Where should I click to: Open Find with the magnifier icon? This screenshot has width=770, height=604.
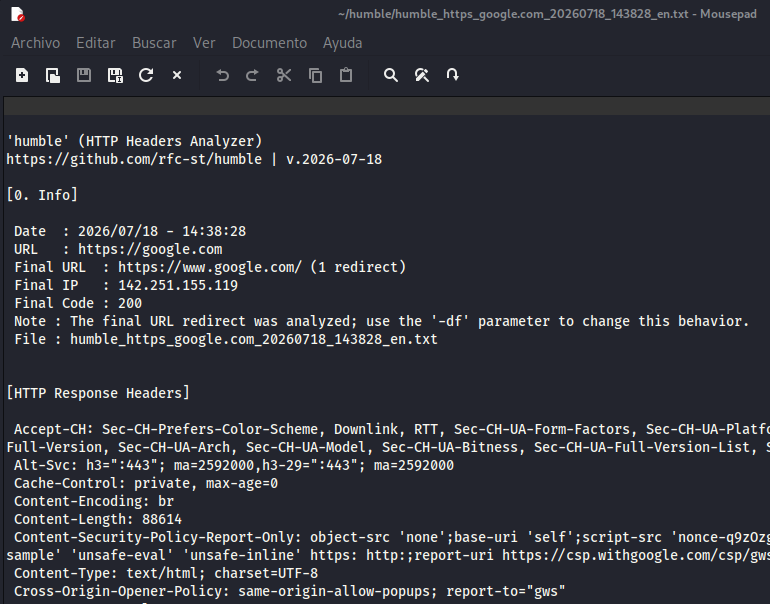click(x=391, y=75)
